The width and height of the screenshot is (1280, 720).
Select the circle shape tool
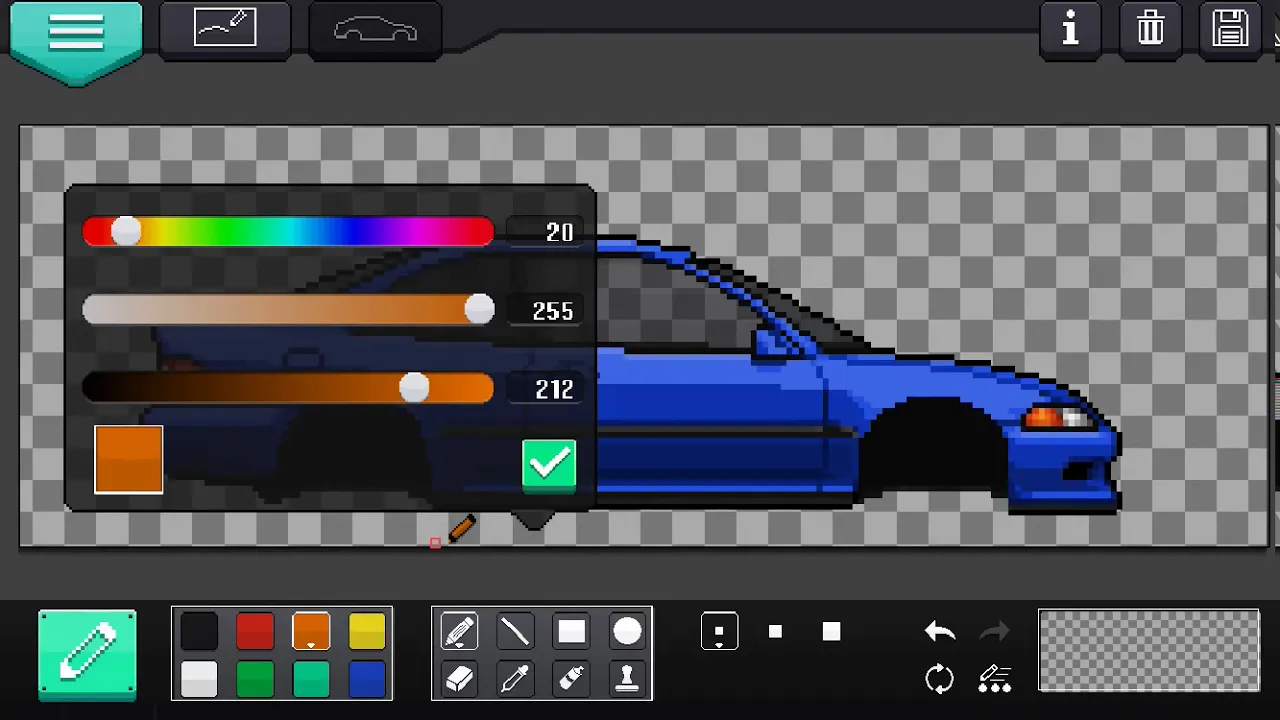tap(627, 632)
